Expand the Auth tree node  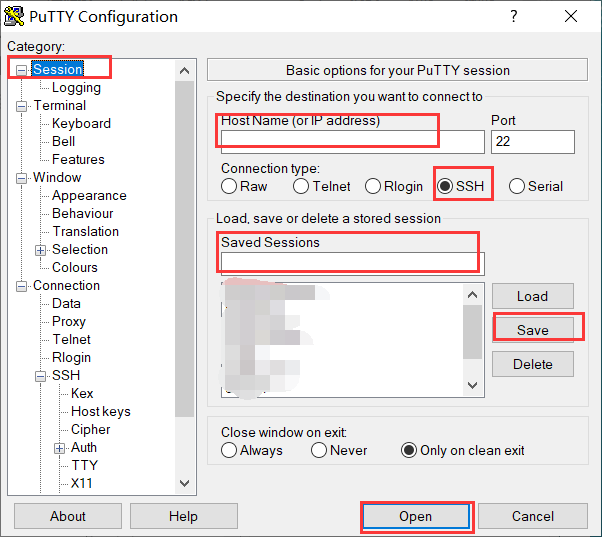(x=59, y=448)
